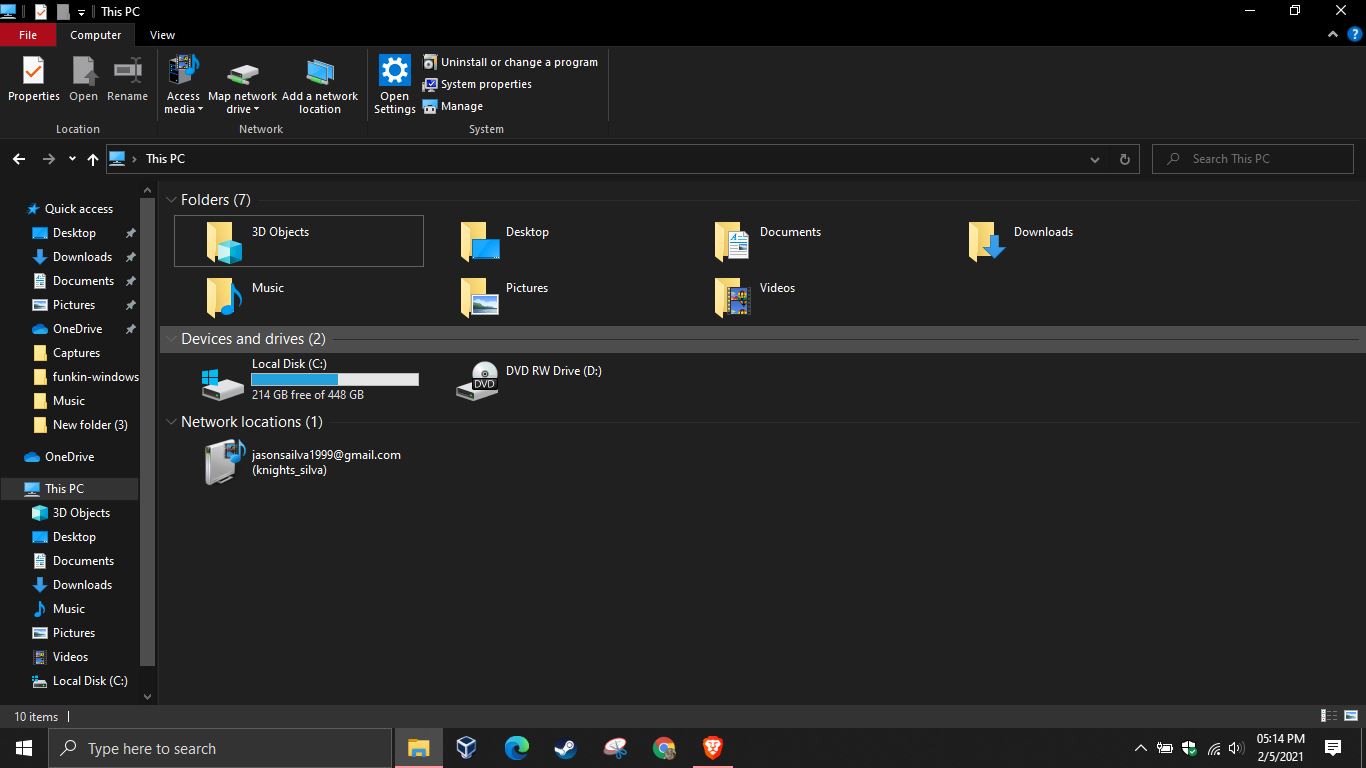Select the Desktop folder in Folders group

point(505,241)
